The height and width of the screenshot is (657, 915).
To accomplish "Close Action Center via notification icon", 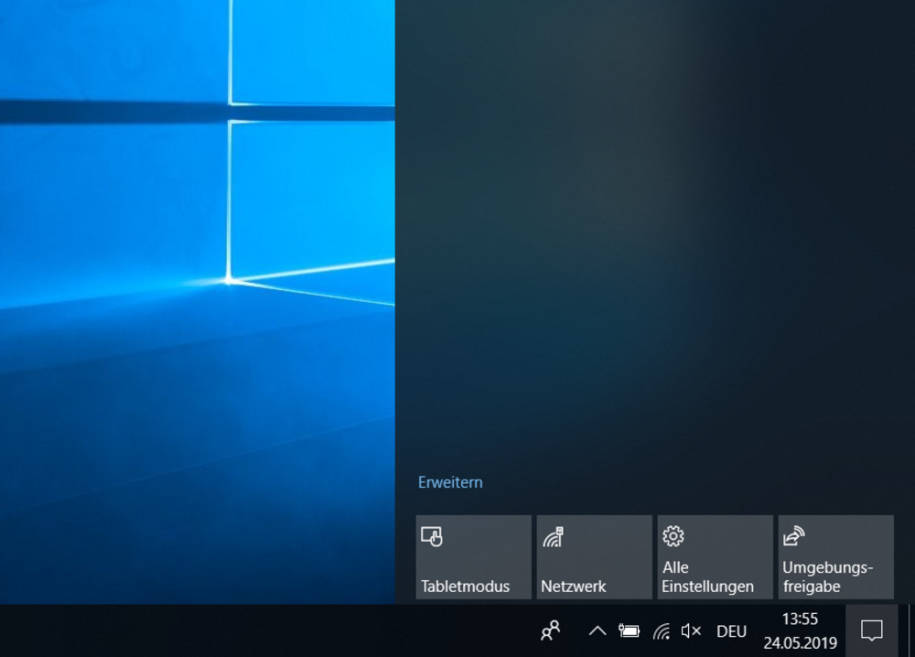I will click(872, 631).
